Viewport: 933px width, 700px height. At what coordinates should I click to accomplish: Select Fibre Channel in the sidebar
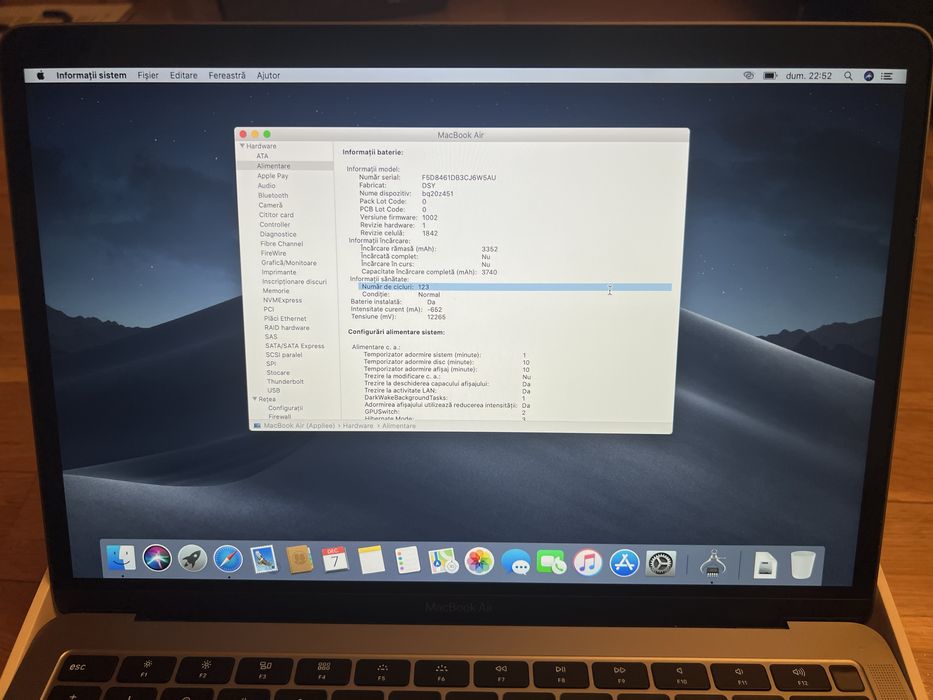pos(281,243)
